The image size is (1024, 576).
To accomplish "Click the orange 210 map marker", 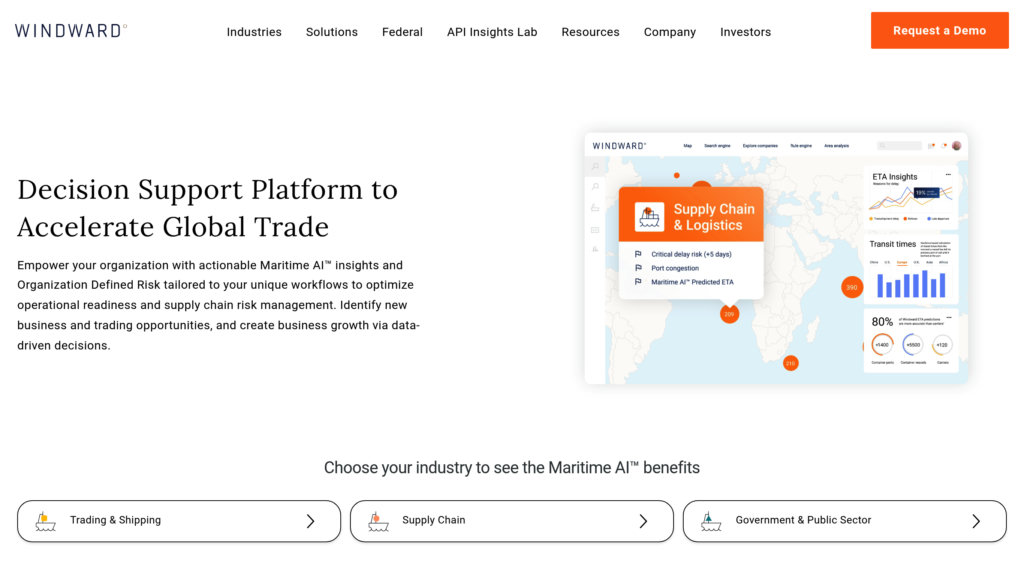I will [x=790, y=363].
